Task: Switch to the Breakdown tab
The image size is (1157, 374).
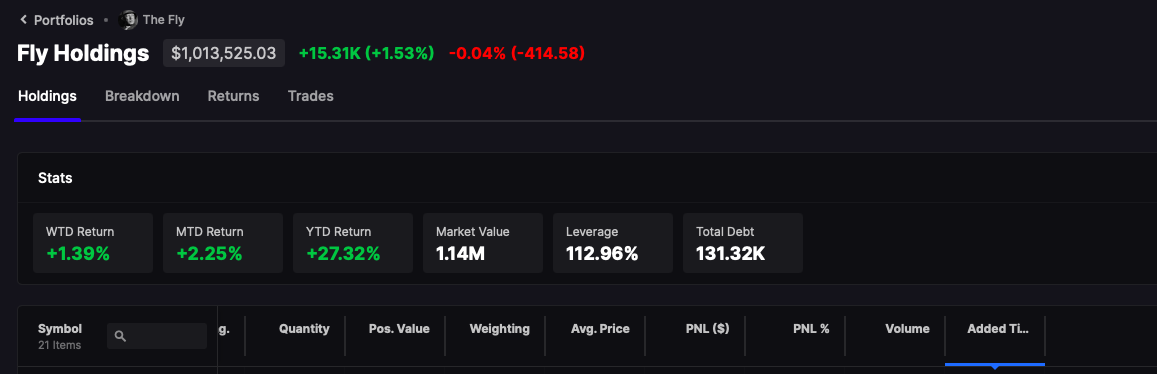Action: (x=142, y=96)
